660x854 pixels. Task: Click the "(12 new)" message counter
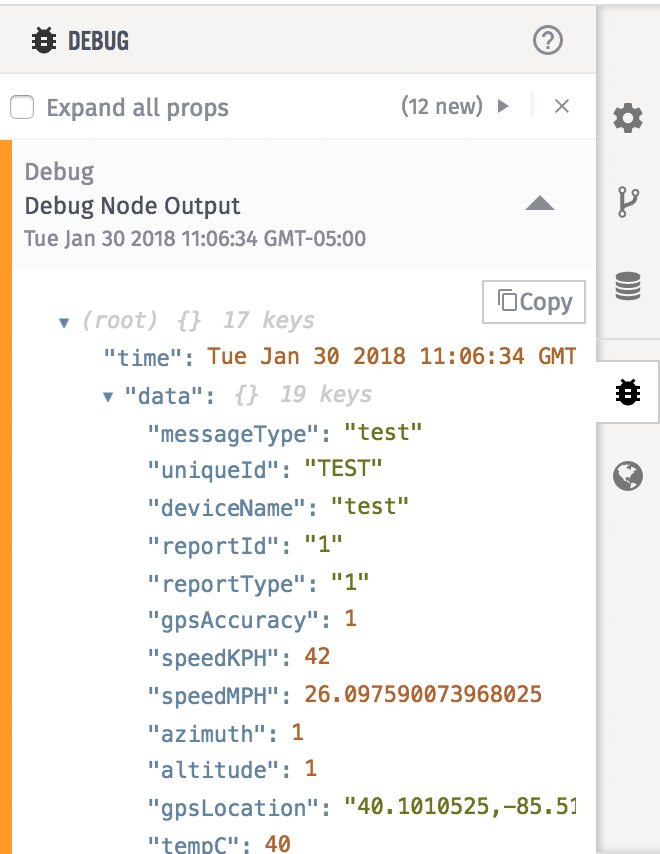(441, 106)
